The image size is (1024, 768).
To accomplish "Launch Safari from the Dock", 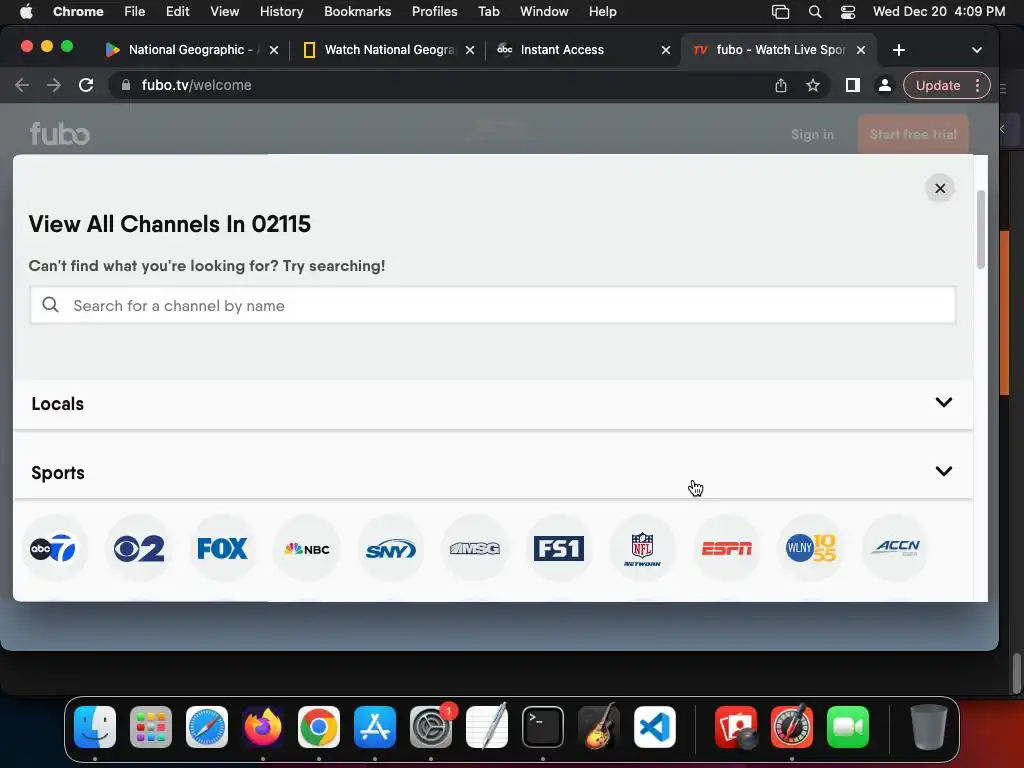I will pos(206,727).
